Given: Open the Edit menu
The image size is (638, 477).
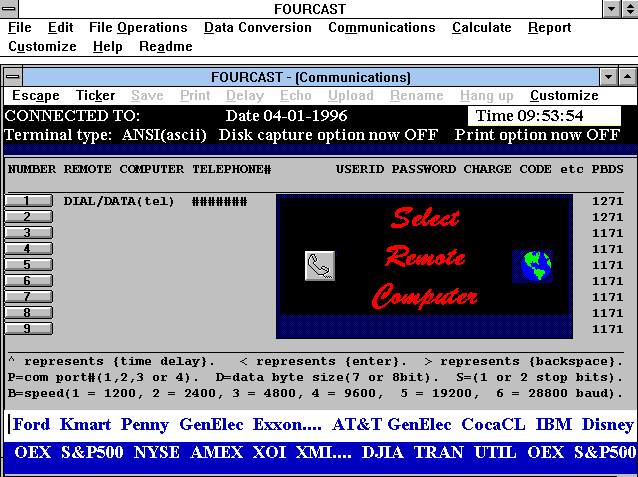Looking at the screenshot, I should (60, 27).
